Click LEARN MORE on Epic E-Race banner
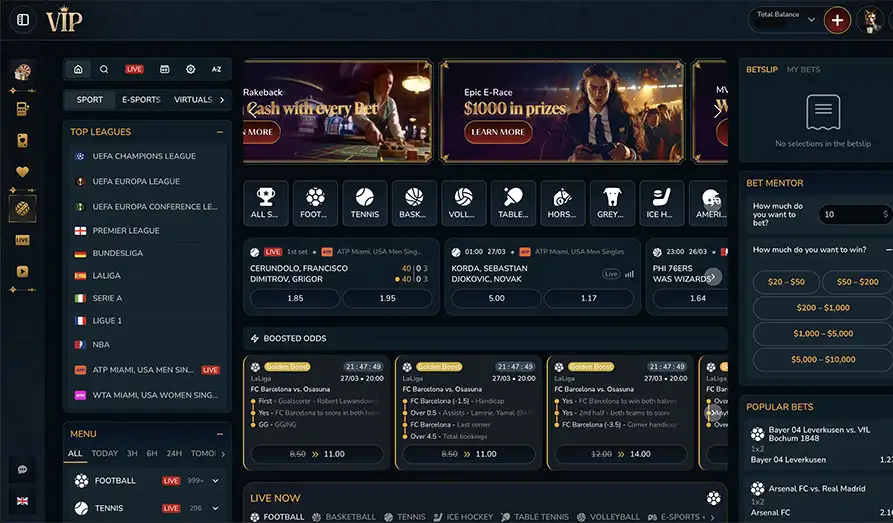This screenshot has width=893, height=523. coord(498,132)
